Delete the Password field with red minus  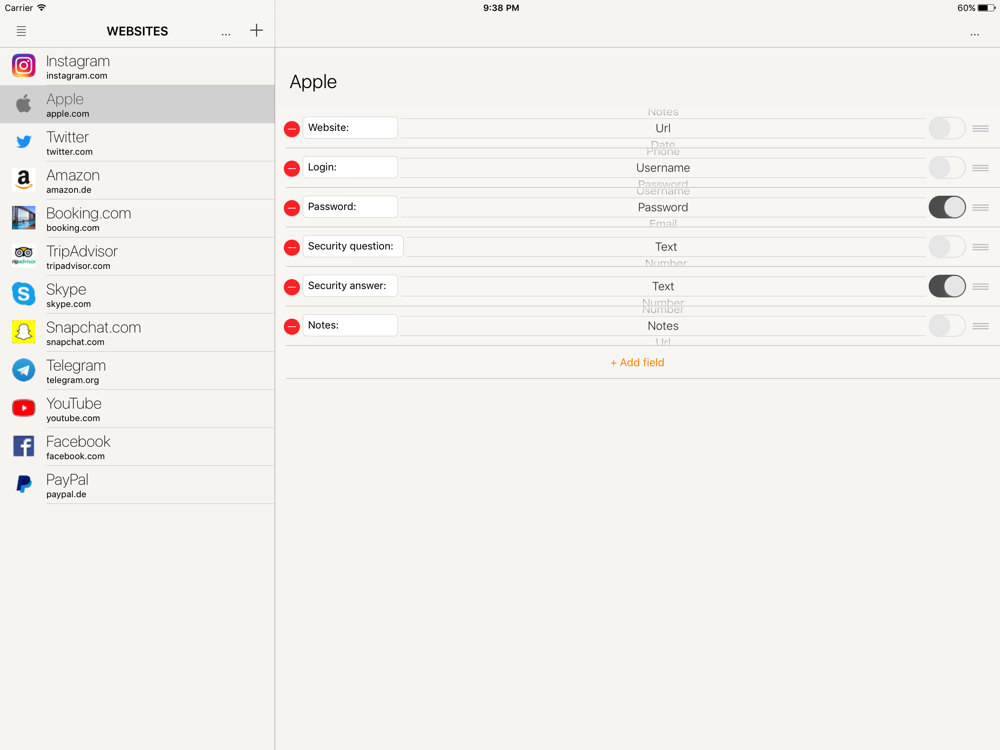pyautogui.click(x=291, y=208)
